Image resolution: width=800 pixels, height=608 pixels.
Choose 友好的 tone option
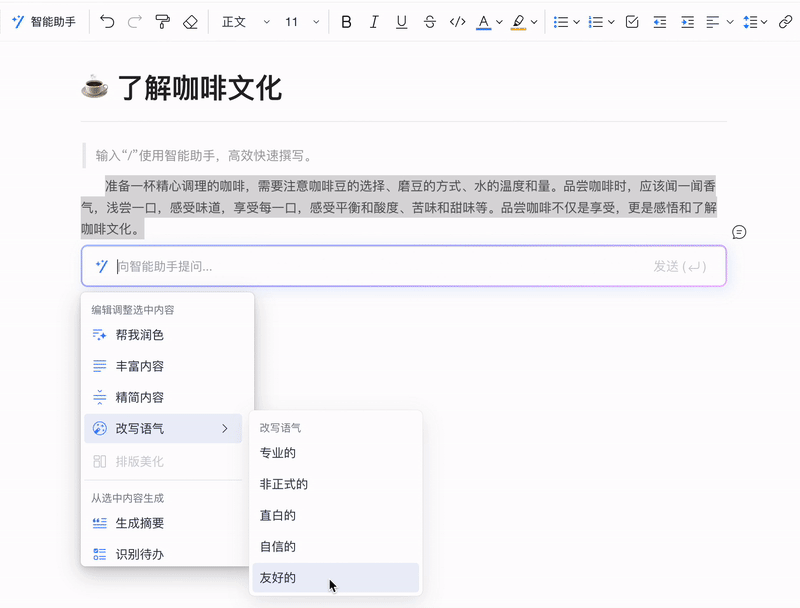pyautogui.click(x=278, y=578)
